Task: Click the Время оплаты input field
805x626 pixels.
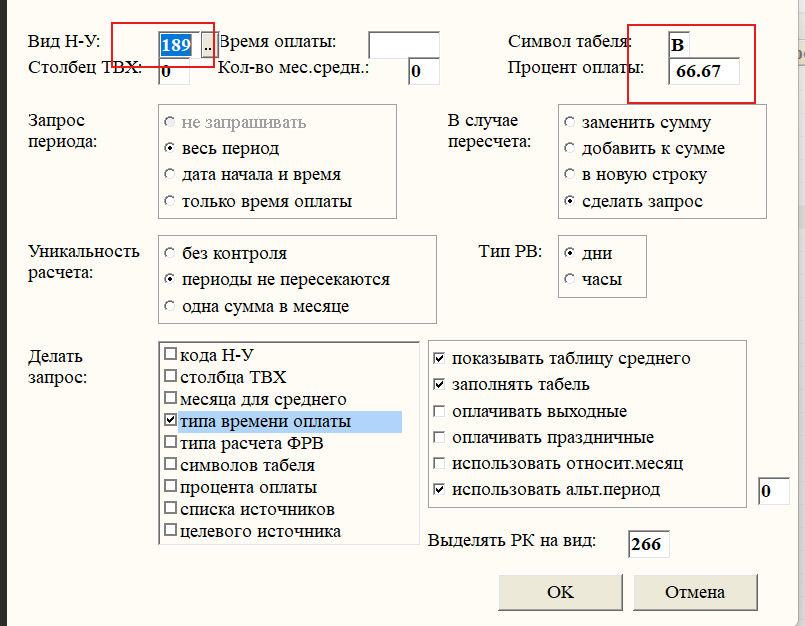Action: tap(403, 44)
